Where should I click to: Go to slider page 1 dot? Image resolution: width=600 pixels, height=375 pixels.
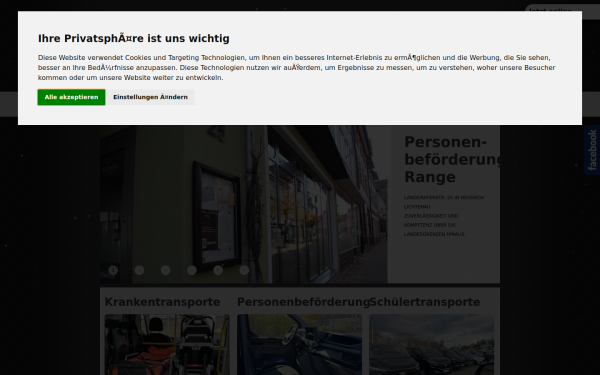(113, 270)
